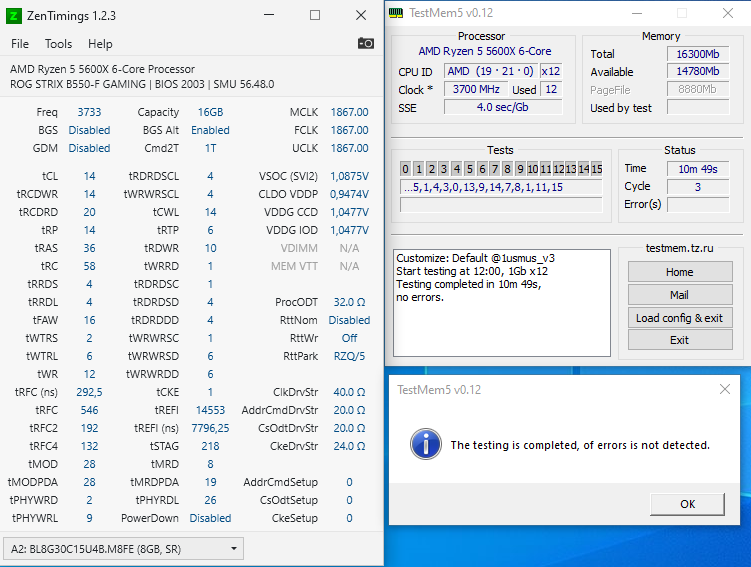This screenshot has width=751, height=567.
Task: Click the Time 10m 49s status field
Action: 698,169
